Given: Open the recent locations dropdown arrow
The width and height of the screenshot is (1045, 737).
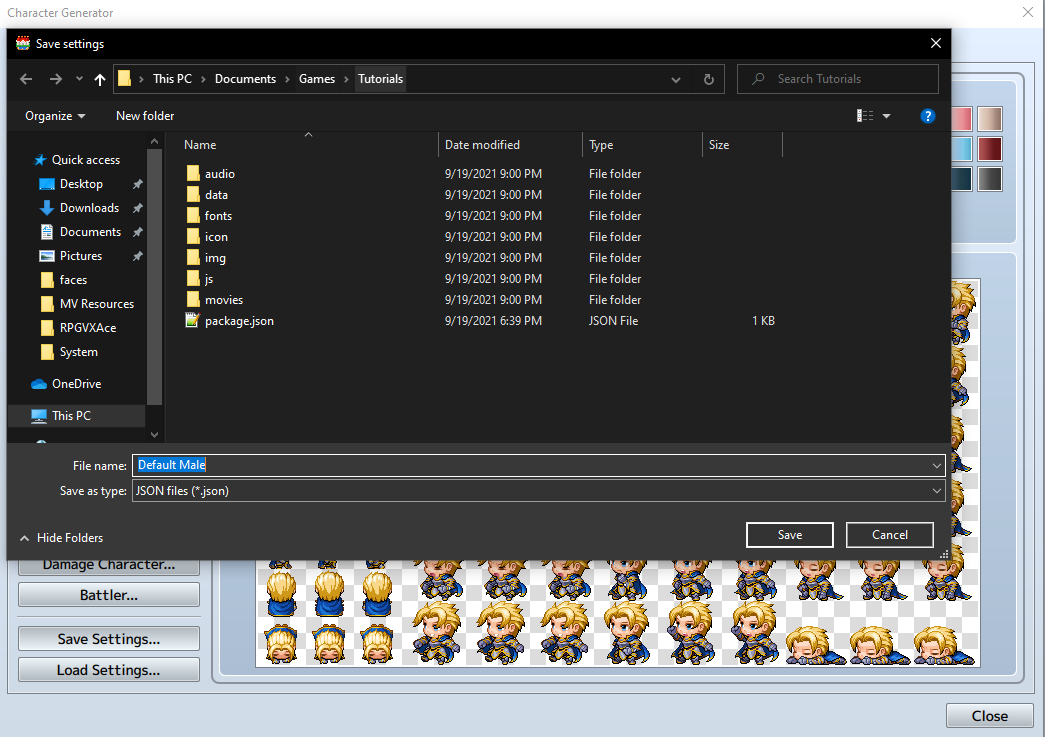Looking at the screenshot, I should pos(79,79).
